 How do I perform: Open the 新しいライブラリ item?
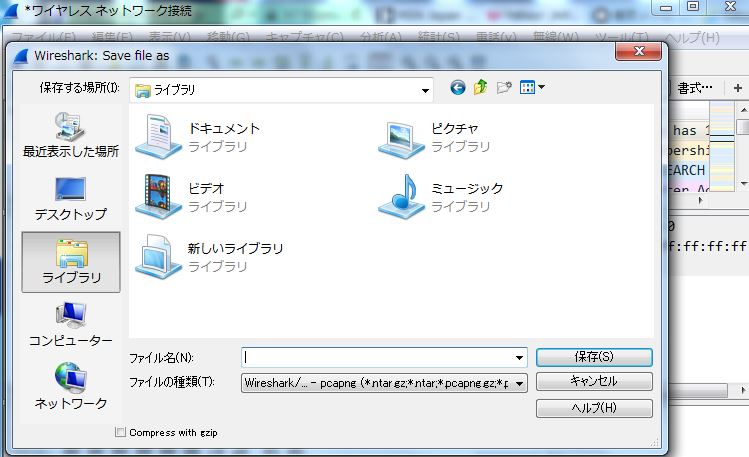209,256
